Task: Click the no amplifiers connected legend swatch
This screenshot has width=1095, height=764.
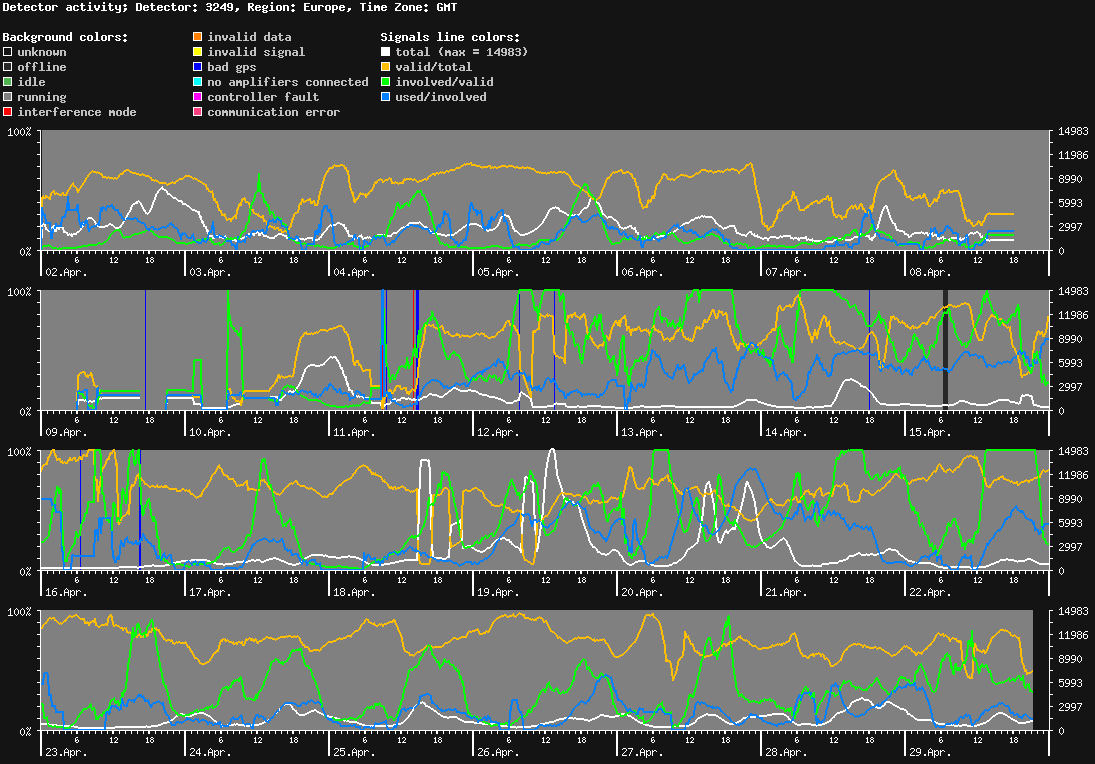Action: tap(197, 82)
